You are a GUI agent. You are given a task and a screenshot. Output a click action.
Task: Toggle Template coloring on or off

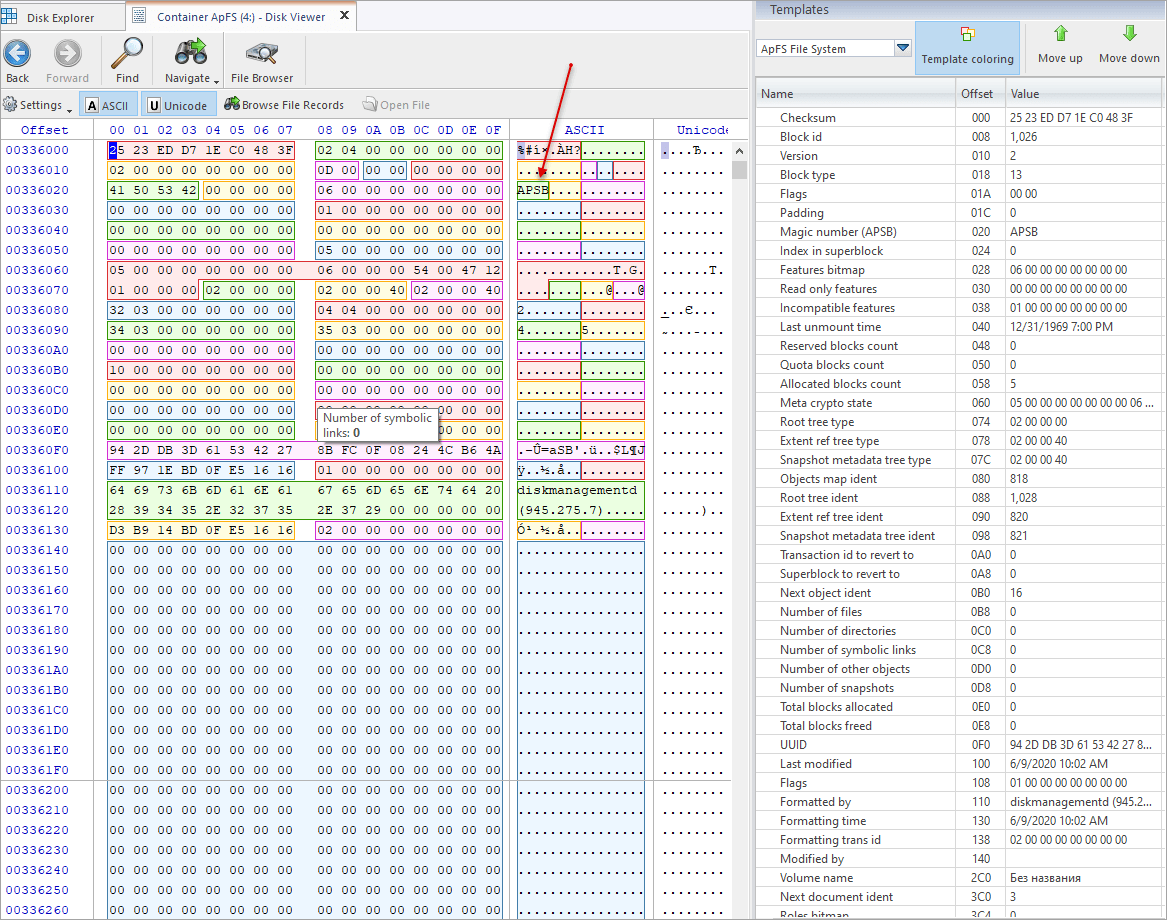point(967,48)
